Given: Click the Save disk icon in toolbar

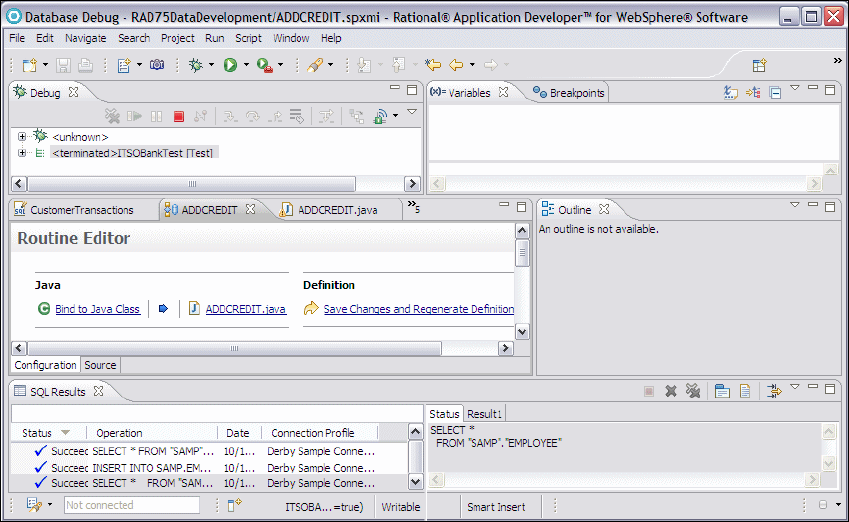Looking at the screenshot, I should 63,65.
